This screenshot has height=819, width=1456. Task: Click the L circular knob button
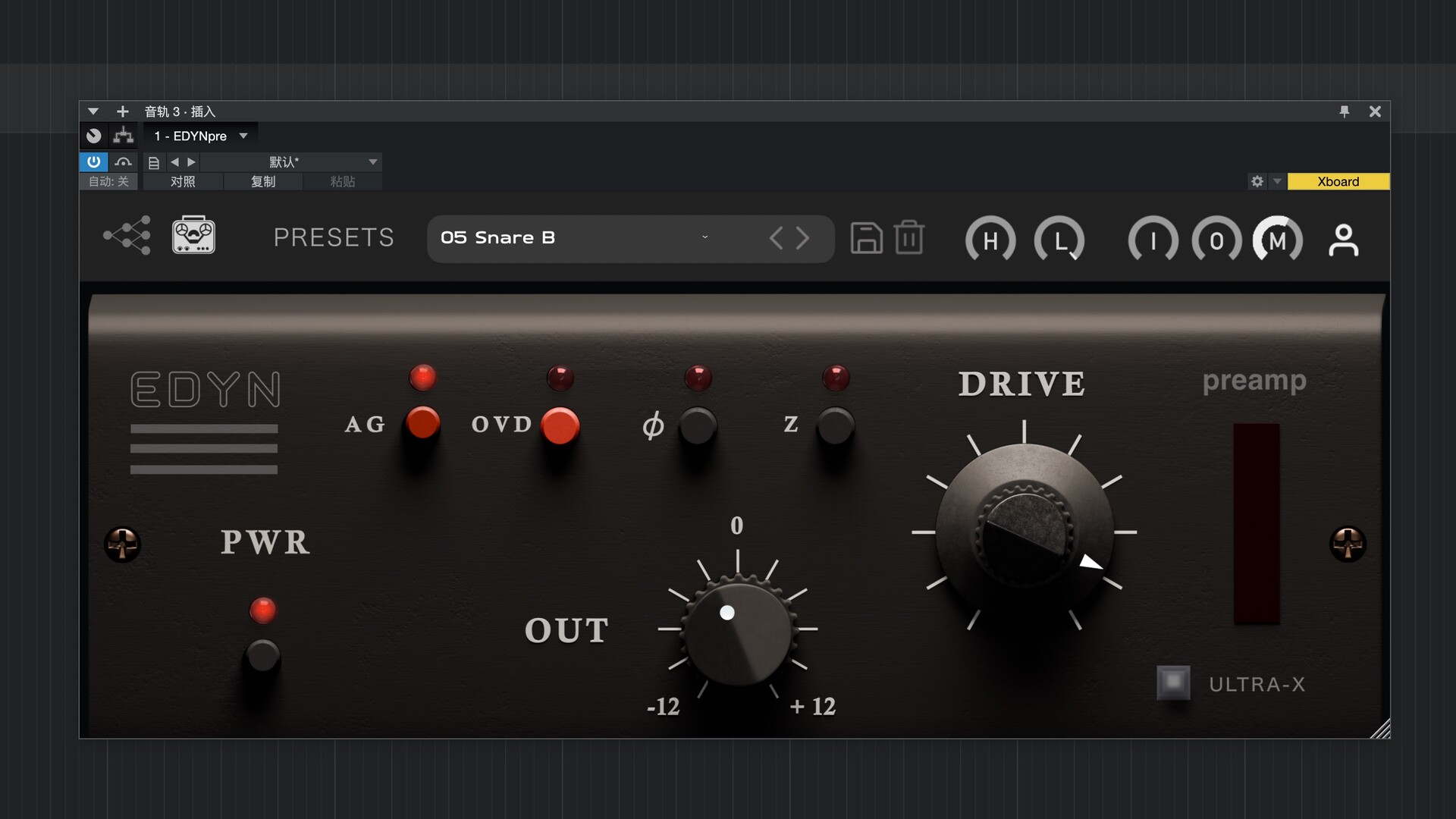pyautogui.click(x=1059, y=240)
